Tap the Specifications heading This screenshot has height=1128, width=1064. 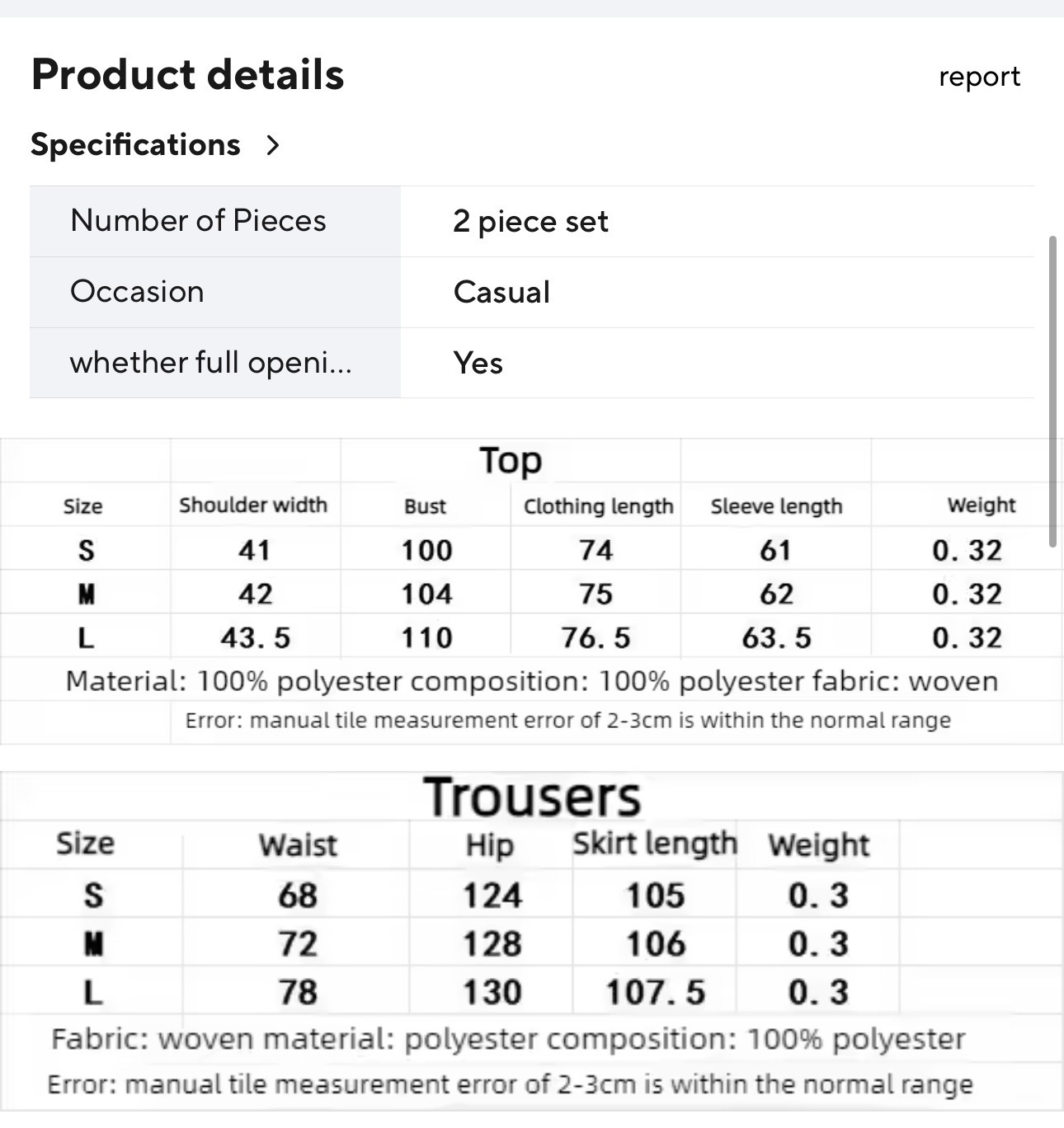click(135, 144)
